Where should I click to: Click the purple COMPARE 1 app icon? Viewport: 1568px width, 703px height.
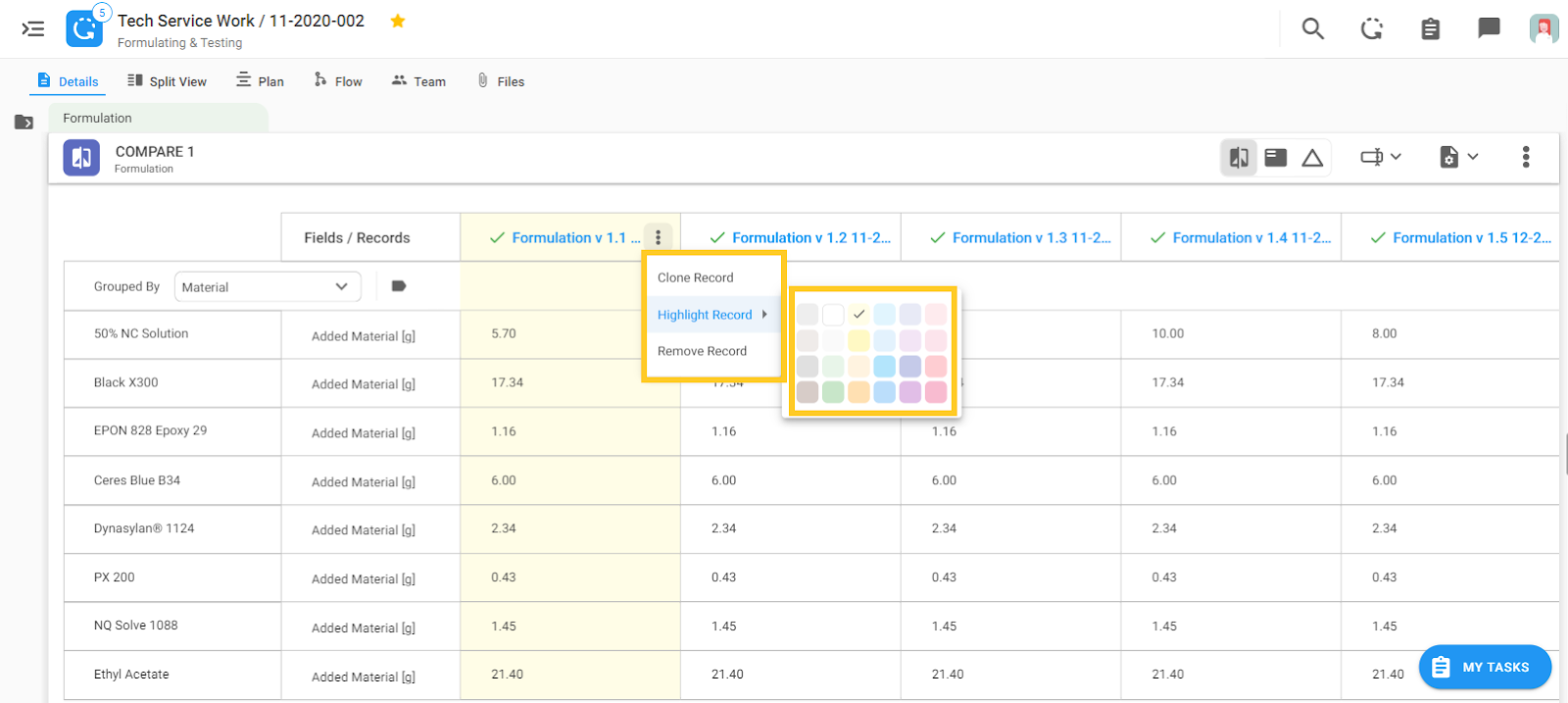pos(81,157)
